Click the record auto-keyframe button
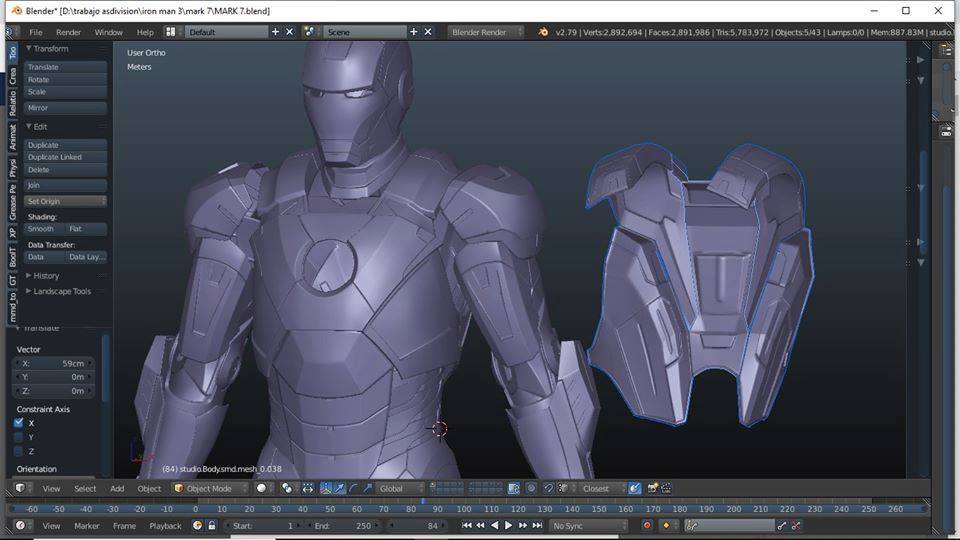The height and width of the screenshot is (540, 960). [647, 525]
